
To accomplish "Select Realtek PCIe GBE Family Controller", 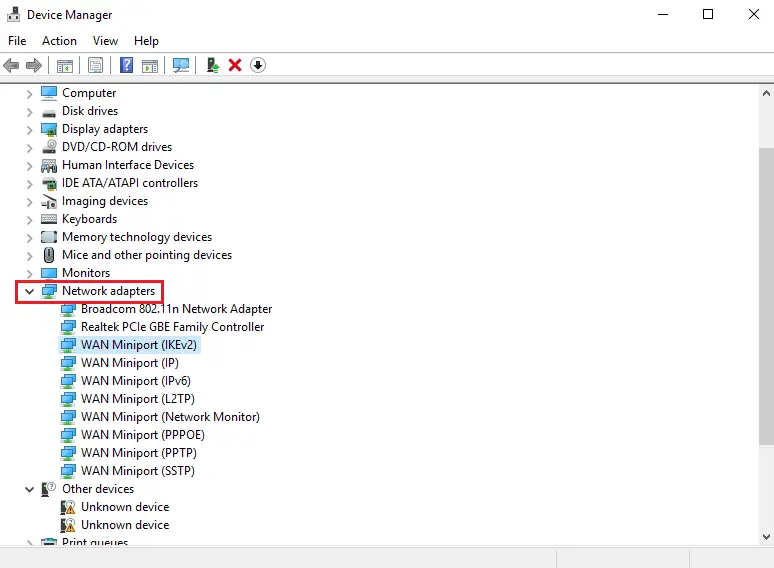I will [x=172, y=327].
